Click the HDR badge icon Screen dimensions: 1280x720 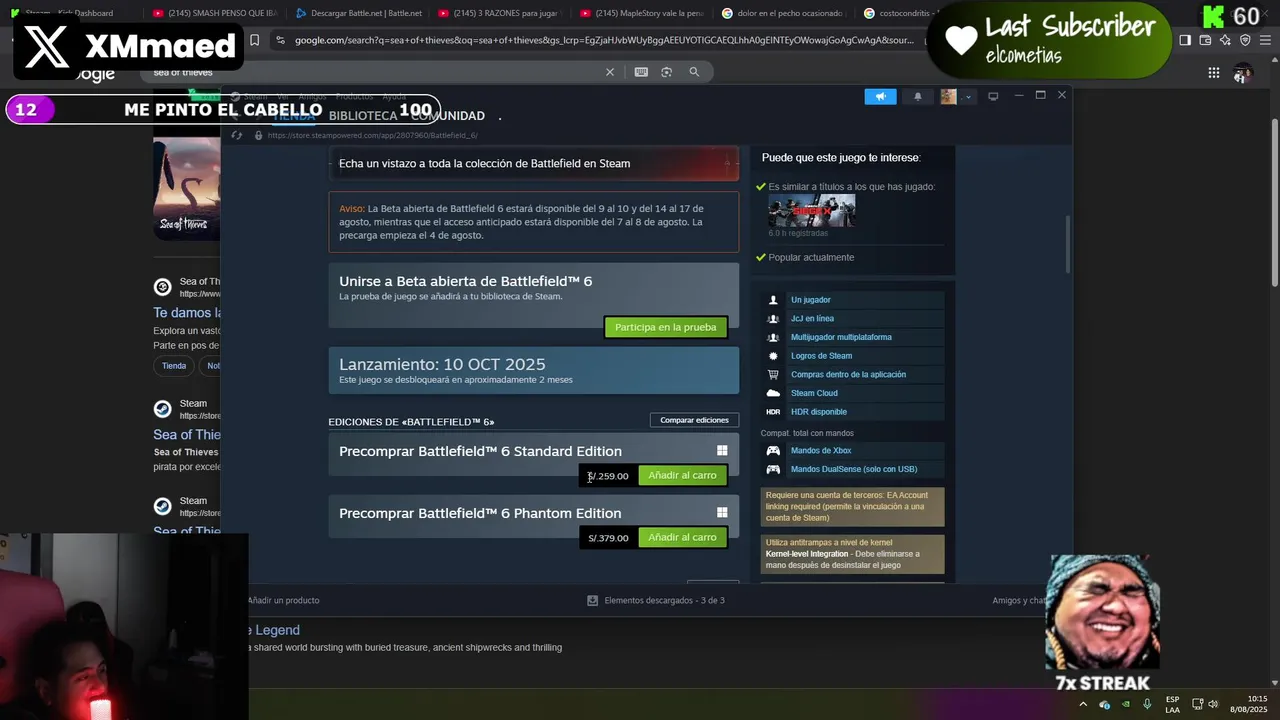coord(773,412)
